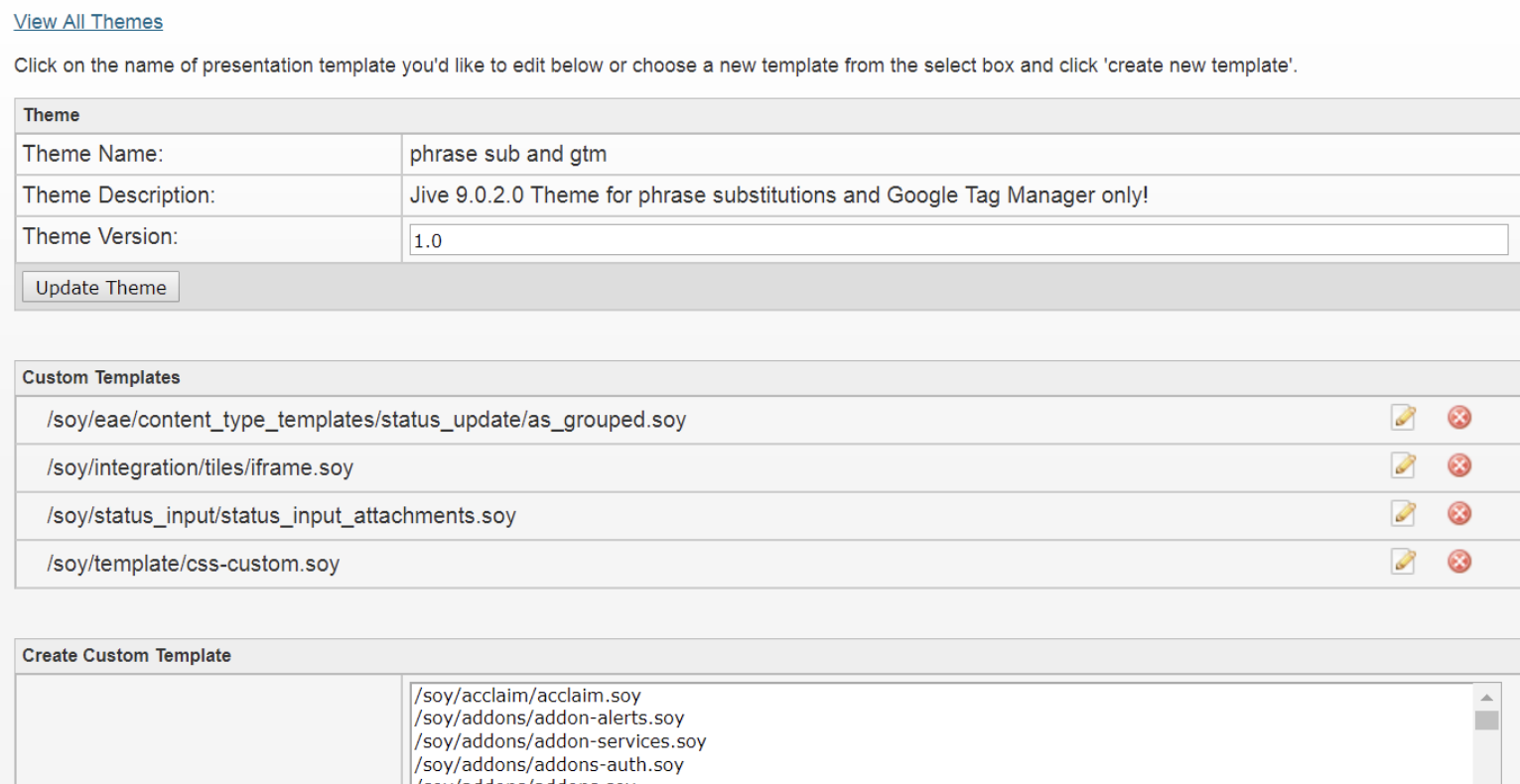
Task: Select /soy/addons/addons-auth.soy list entry
Action: pos(549,765)
